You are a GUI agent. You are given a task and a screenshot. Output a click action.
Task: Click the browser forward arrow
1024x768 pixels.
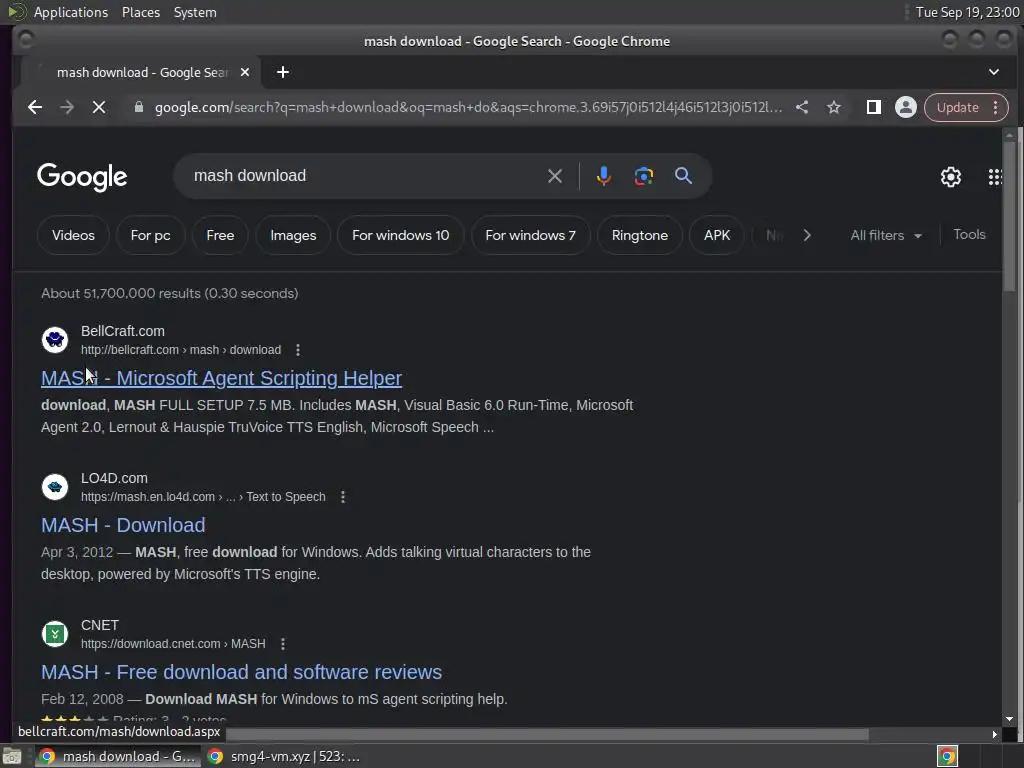[x=67, y=107]
